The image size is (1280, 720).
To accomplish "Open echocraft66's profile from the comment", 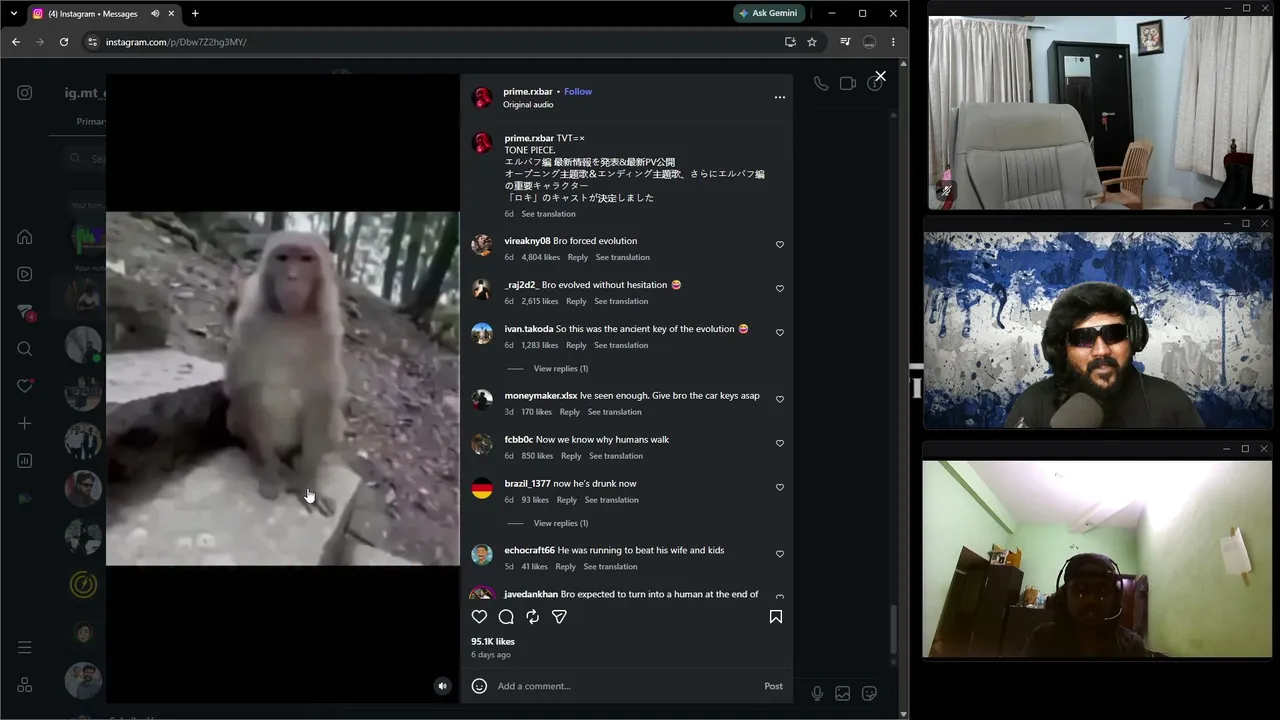I will (529, 550).
